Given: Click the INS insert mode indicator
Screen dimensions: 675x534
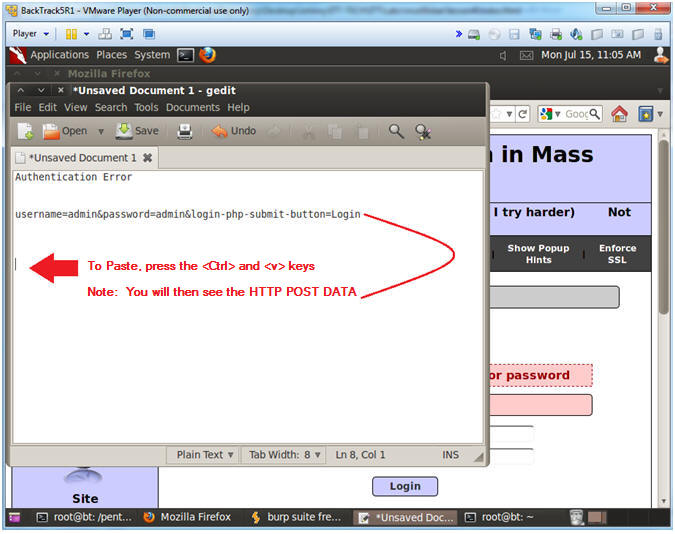Looking at the screenshot, I should coord(450,455).
